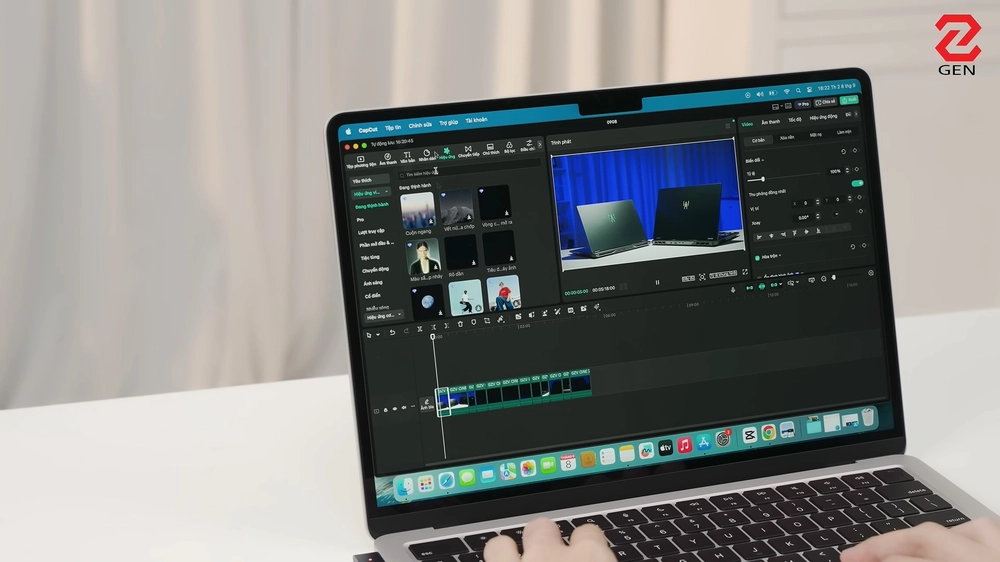Switch to the Xóa nền sub-tab
1000x562 pixels.
(x=787, y=137)
